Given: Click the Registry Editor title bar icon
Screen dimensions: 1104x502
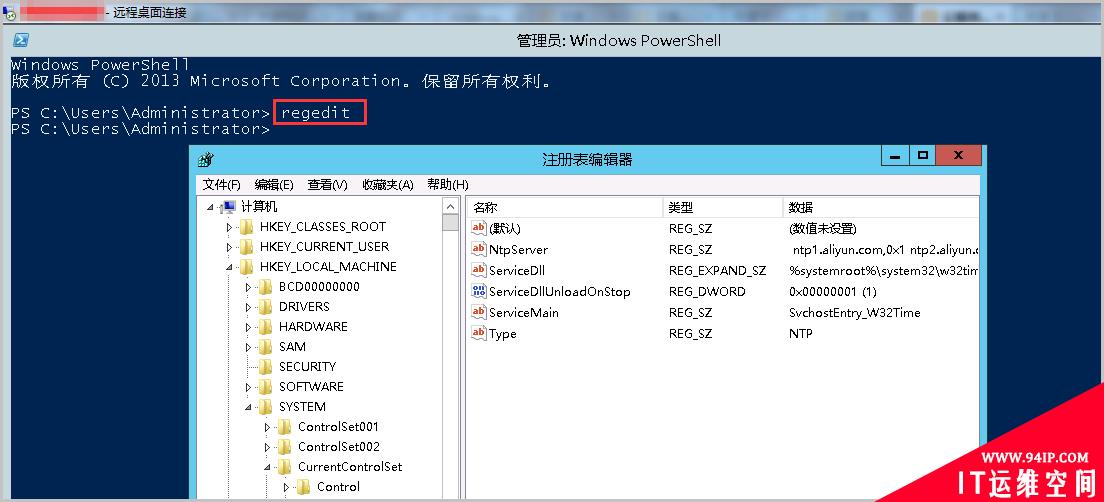Looking at the screenshot, I should 206,159.
